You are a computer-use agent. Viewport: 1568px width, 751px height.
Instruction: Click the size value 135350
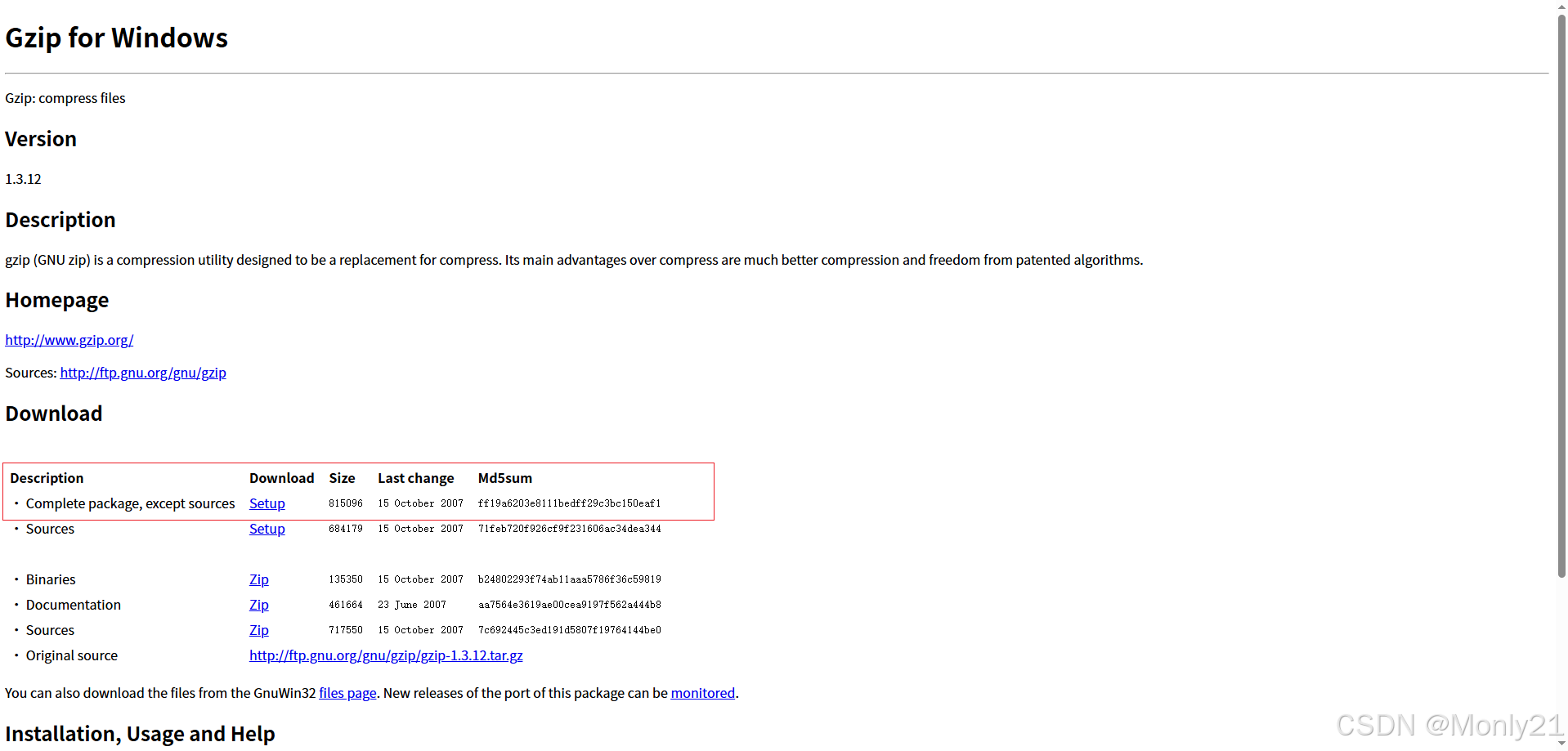point(346,579)
